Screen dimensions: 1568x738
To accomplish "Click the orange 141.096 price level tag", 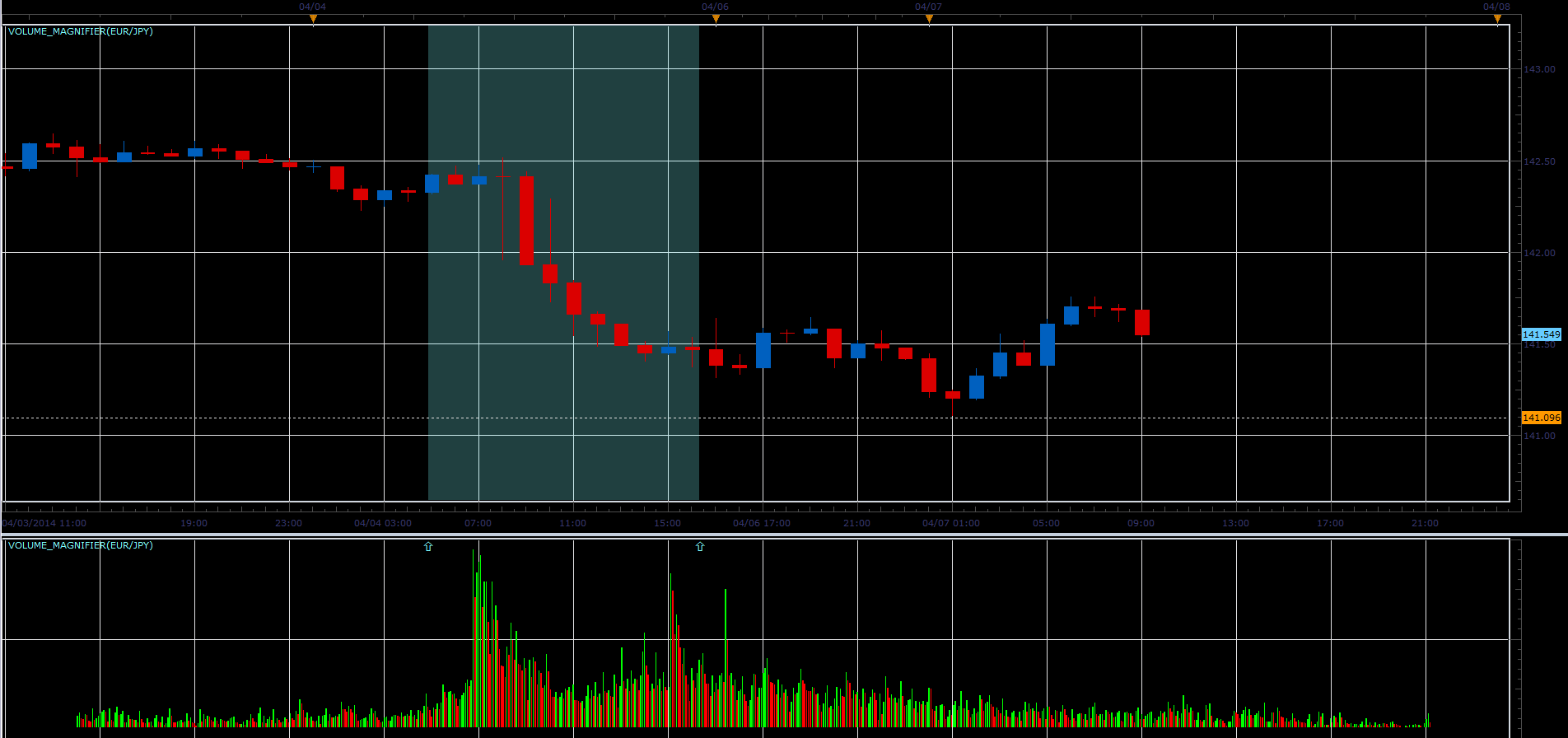I will click(x=1541, y=418).
